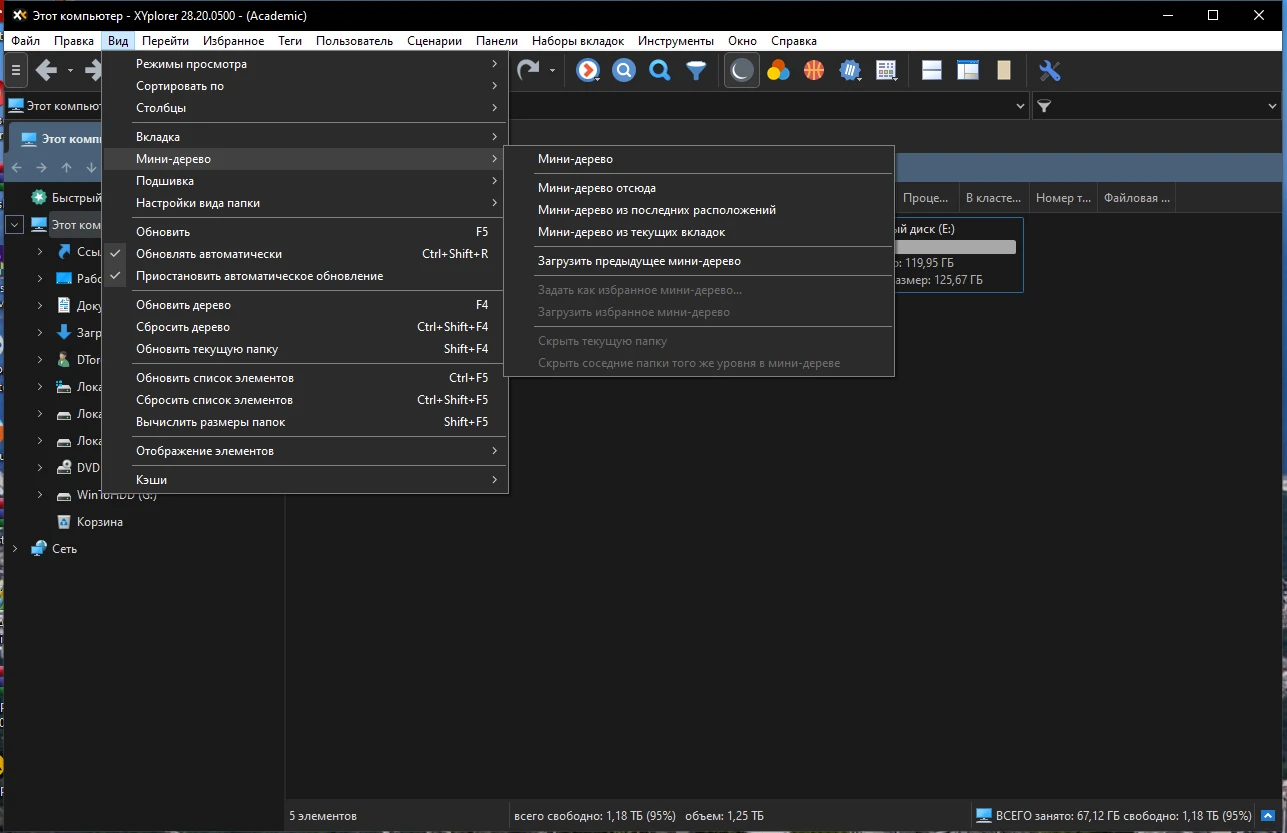Expand the "Сеть" tree node

coord(14,549)
